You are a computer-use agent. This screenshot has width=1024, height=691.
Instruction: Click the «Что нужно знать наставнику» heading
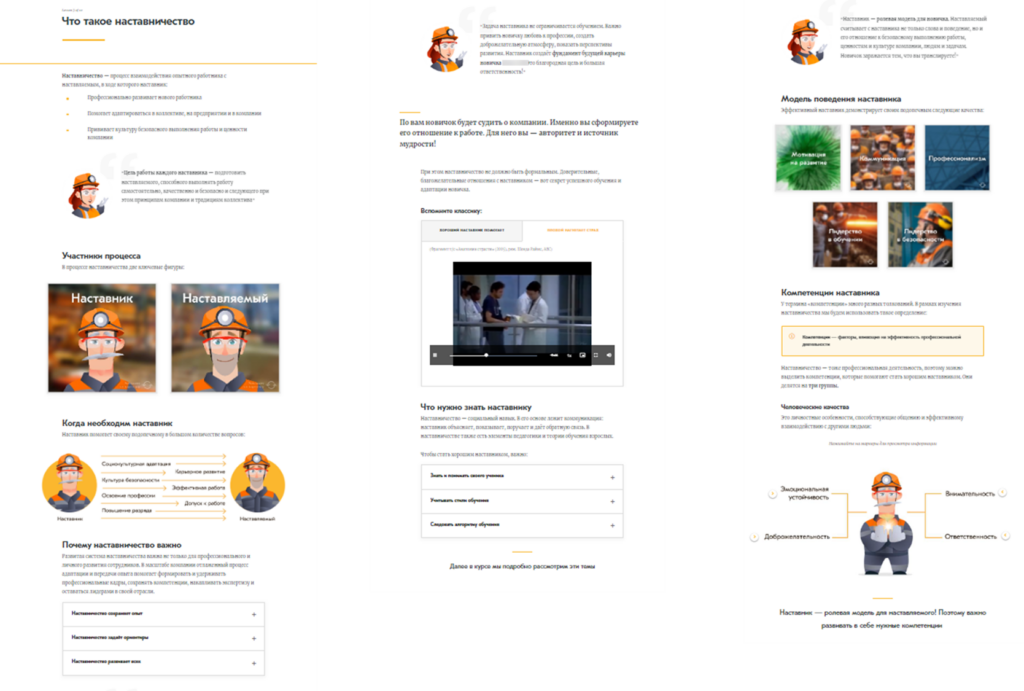[476, 407]
